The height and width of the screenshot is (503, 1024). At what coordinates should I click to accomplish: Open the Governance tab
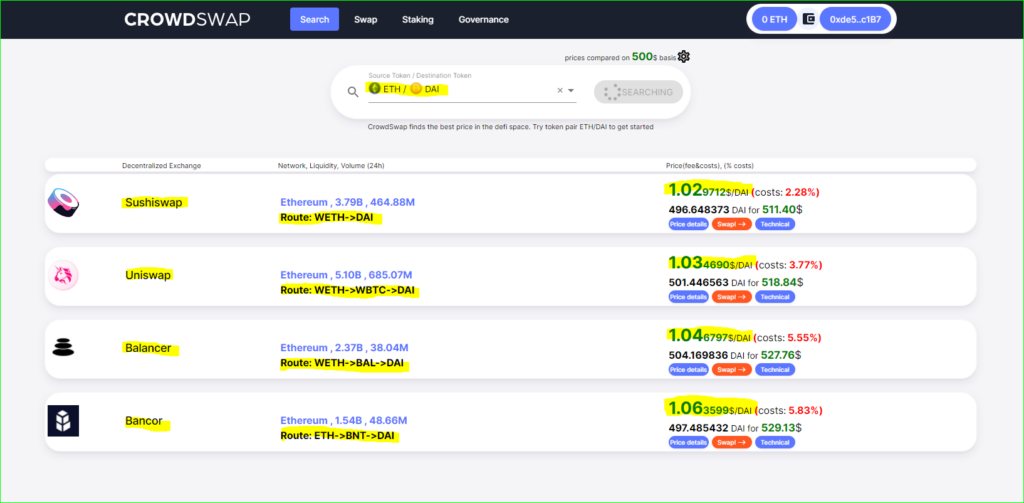483,20
